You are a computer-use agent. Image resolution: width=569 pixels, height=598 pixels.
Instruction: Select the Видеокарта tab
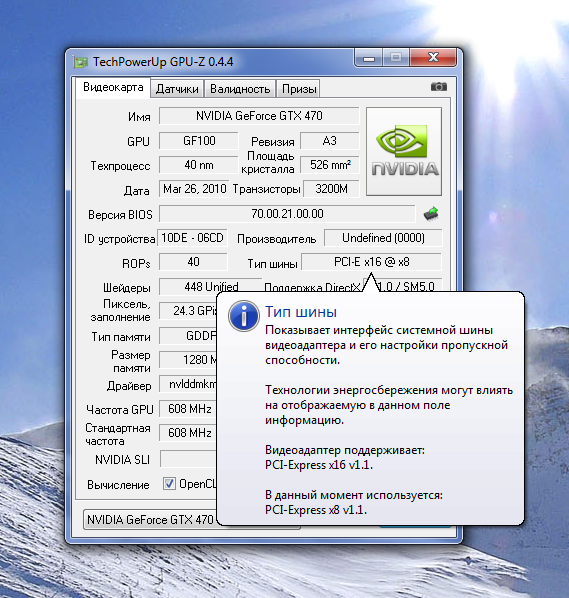113,87
